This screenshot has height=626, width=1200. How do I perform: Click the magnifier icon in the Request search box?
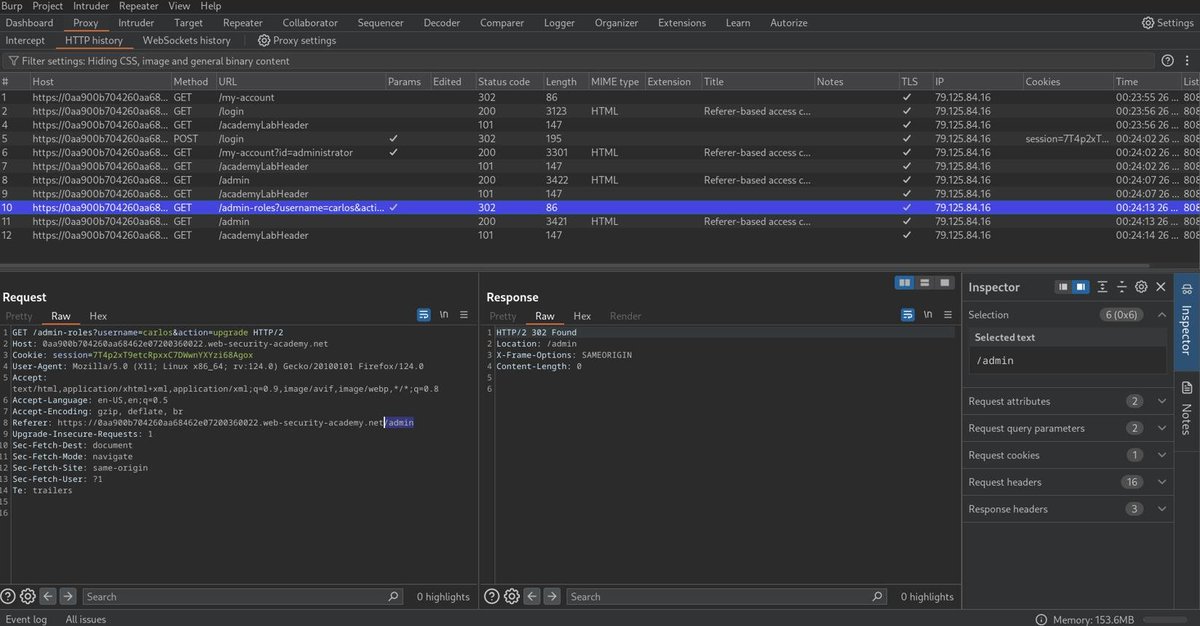[x=394, y=596]
